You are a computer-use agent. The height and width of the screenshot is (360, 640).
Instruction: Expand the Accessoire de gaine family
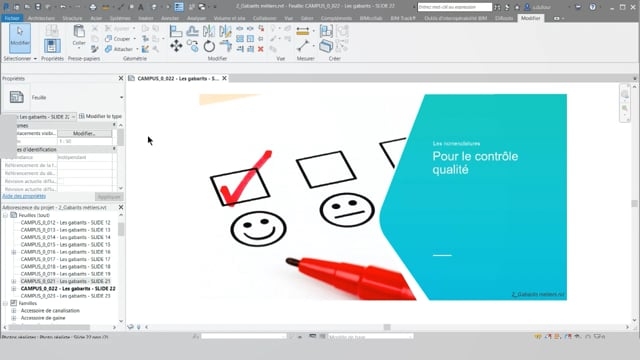pyautogui.click(x=13, y=318)
